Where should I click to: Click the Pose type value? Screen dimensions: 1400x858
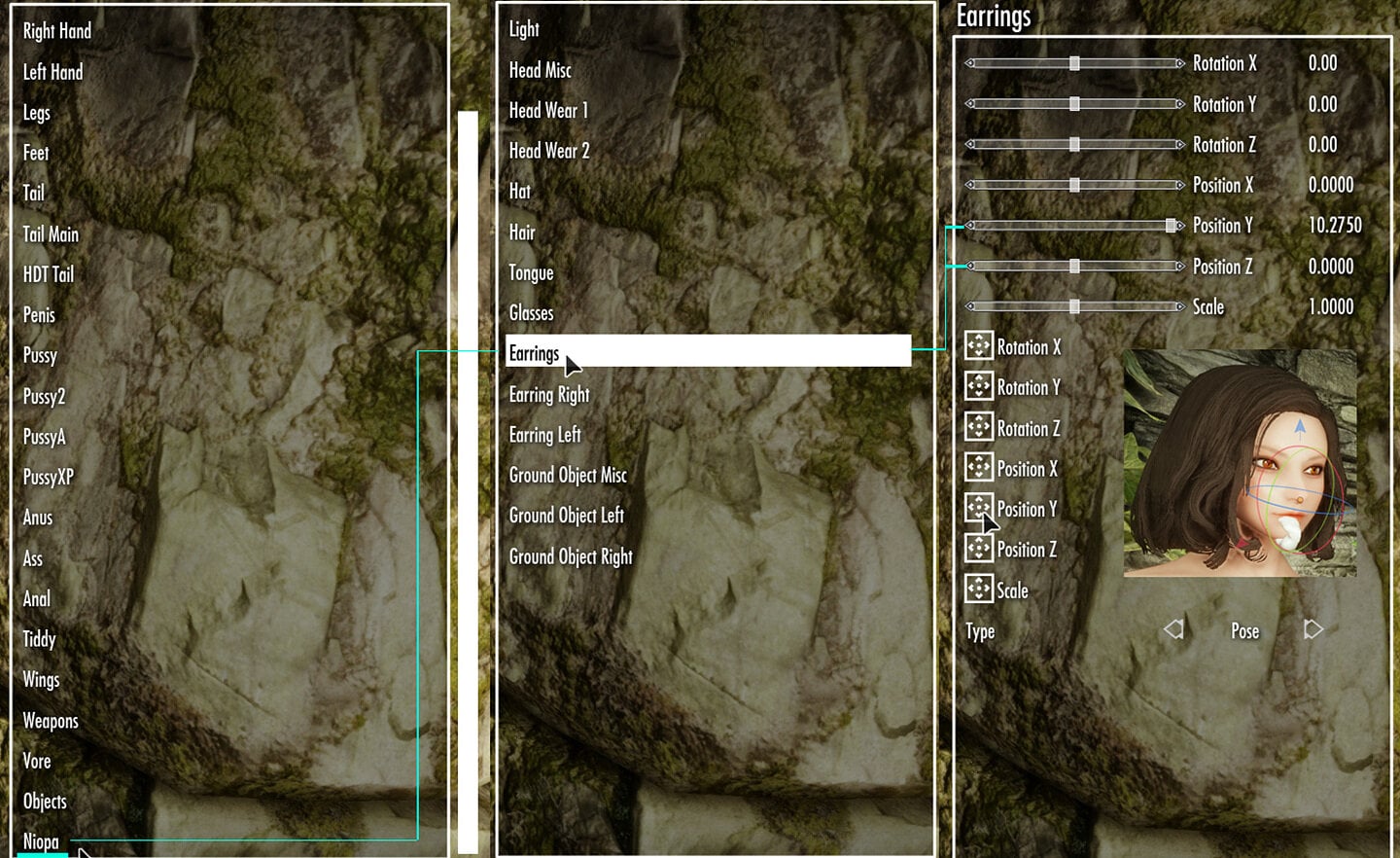[1244, 630]
